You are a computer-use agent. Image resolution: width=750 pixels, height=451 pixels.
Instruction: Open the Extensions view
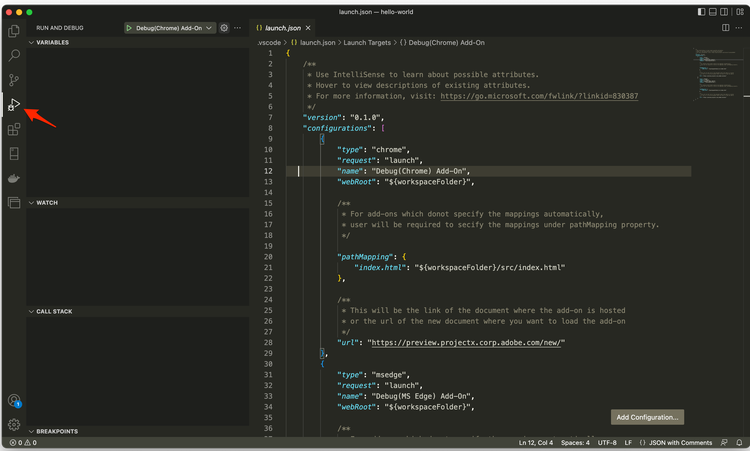point(14,129)
